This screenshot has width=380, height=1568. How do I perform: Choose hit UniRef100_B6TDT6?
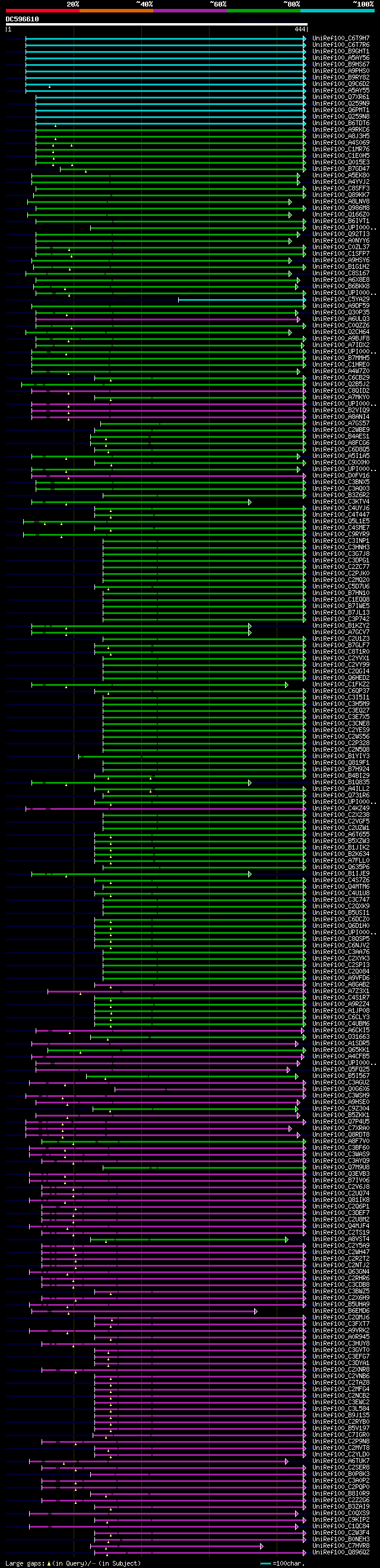click(x=340, y=123)
